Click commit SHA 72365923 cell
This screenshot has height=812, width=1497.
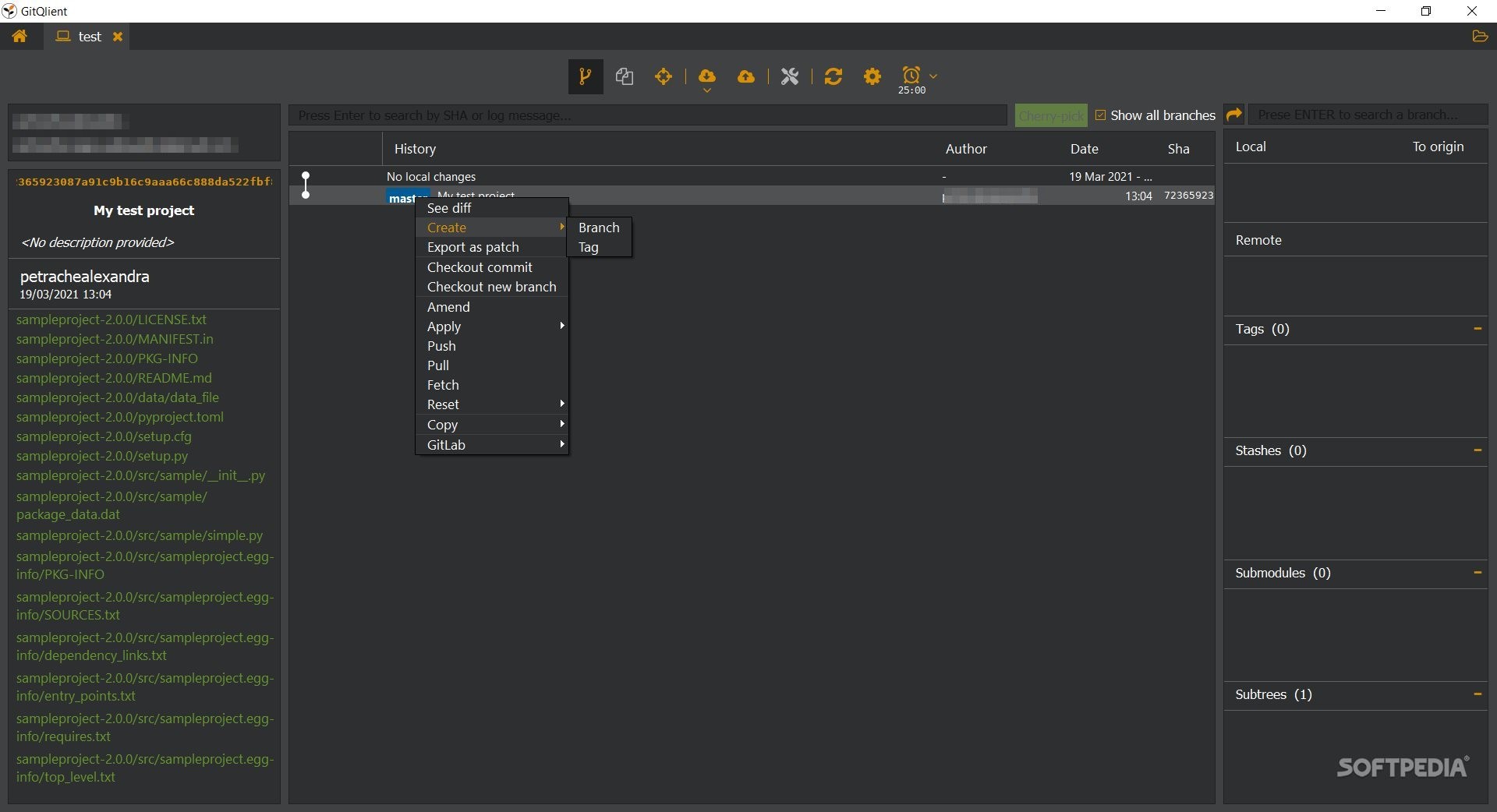(1188, 196)
